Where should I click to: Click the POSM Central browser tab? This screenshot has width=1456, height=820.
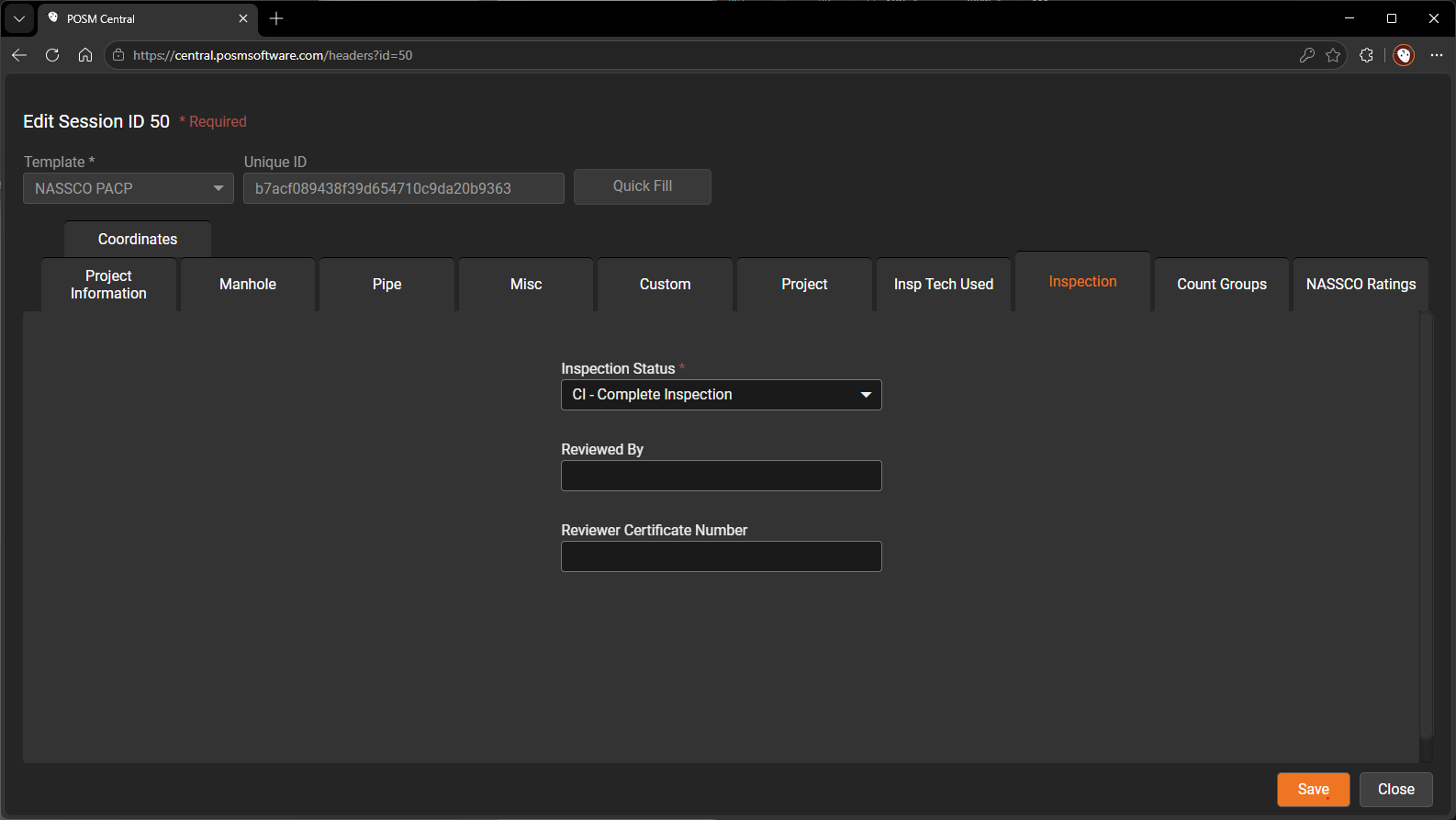(x=147, y=18)
